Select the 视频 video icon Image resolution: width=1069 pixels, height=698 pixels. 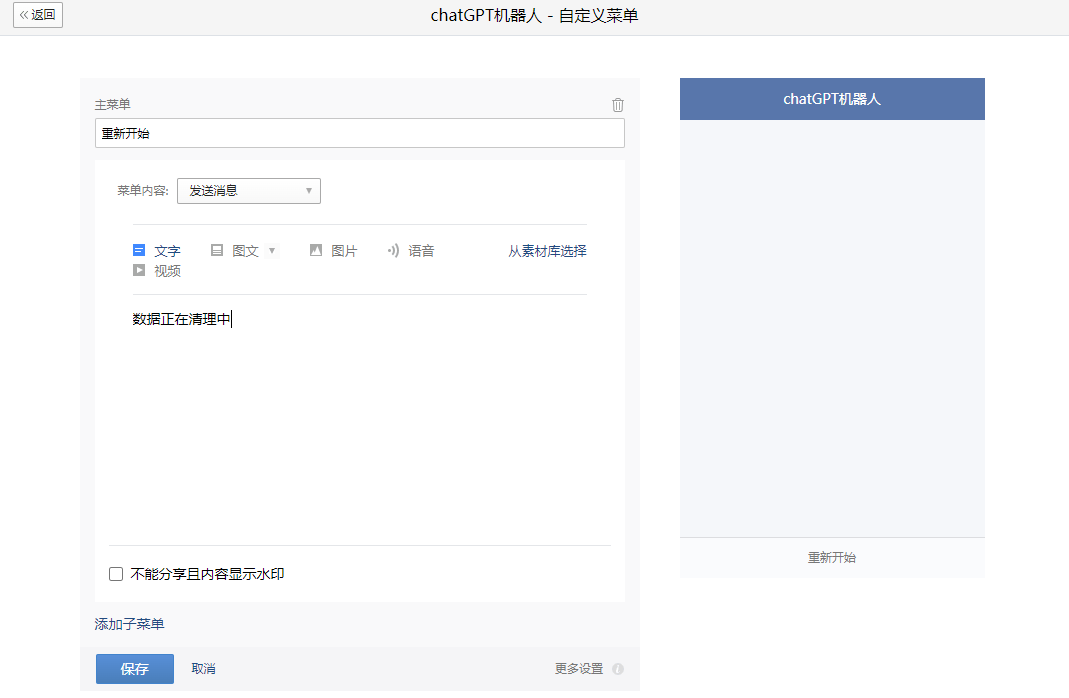(139, 270)
